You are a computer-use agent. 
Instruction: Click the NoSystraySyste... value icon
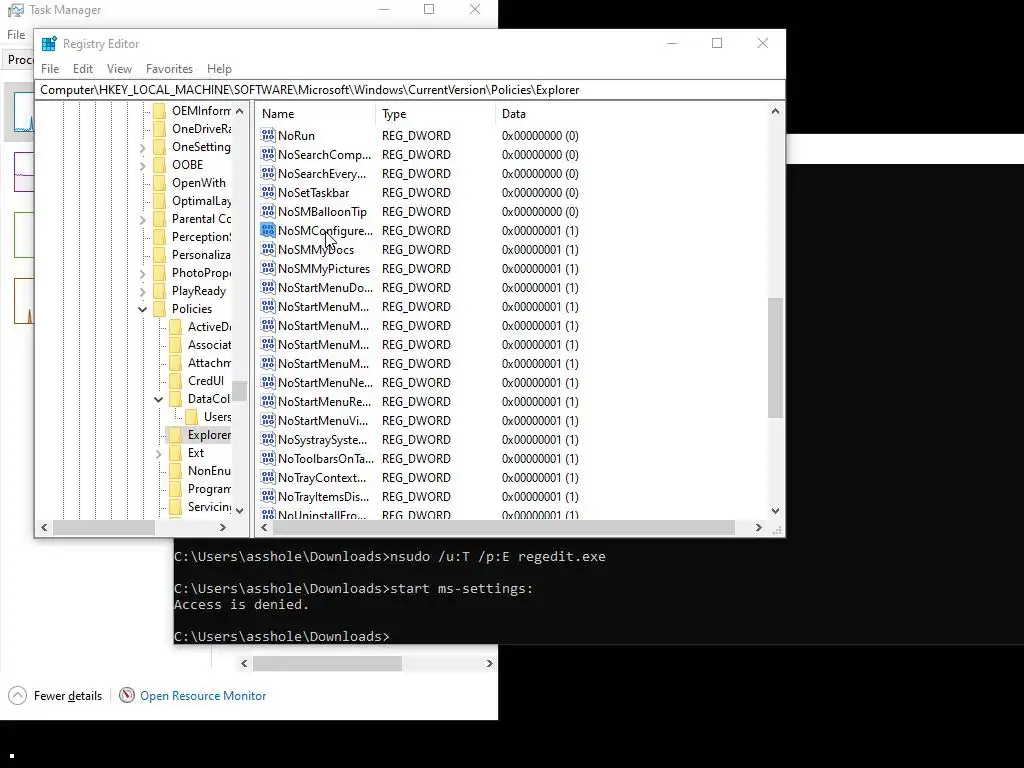point(268,439)
